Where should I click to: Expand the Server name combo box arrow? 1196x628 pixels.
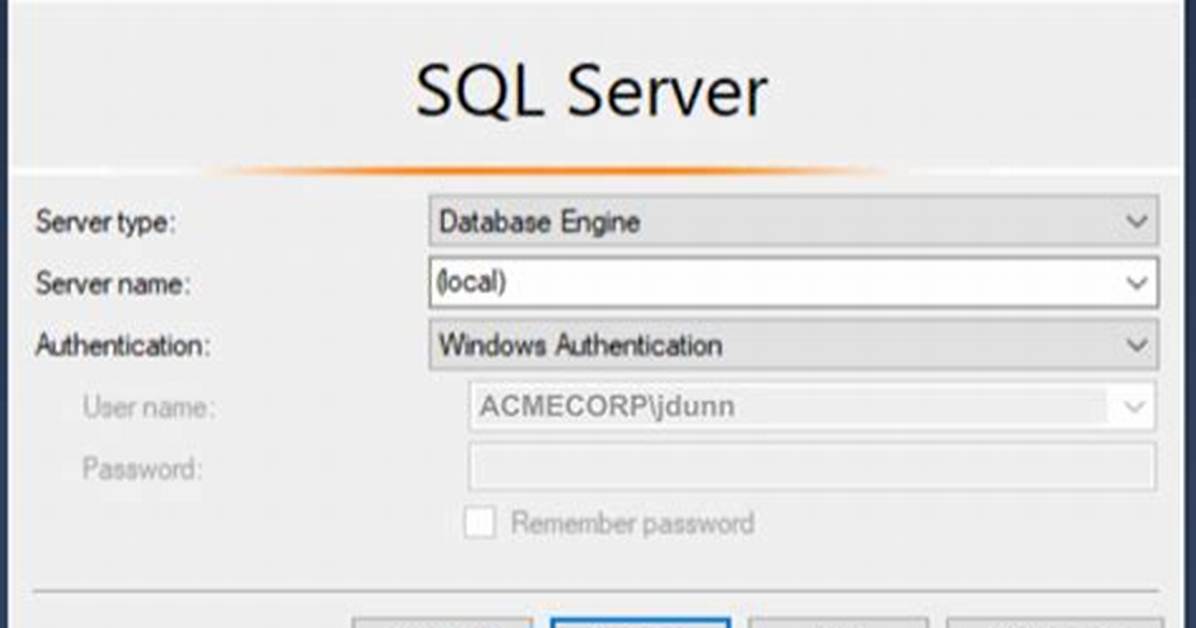coord(1137,283)
